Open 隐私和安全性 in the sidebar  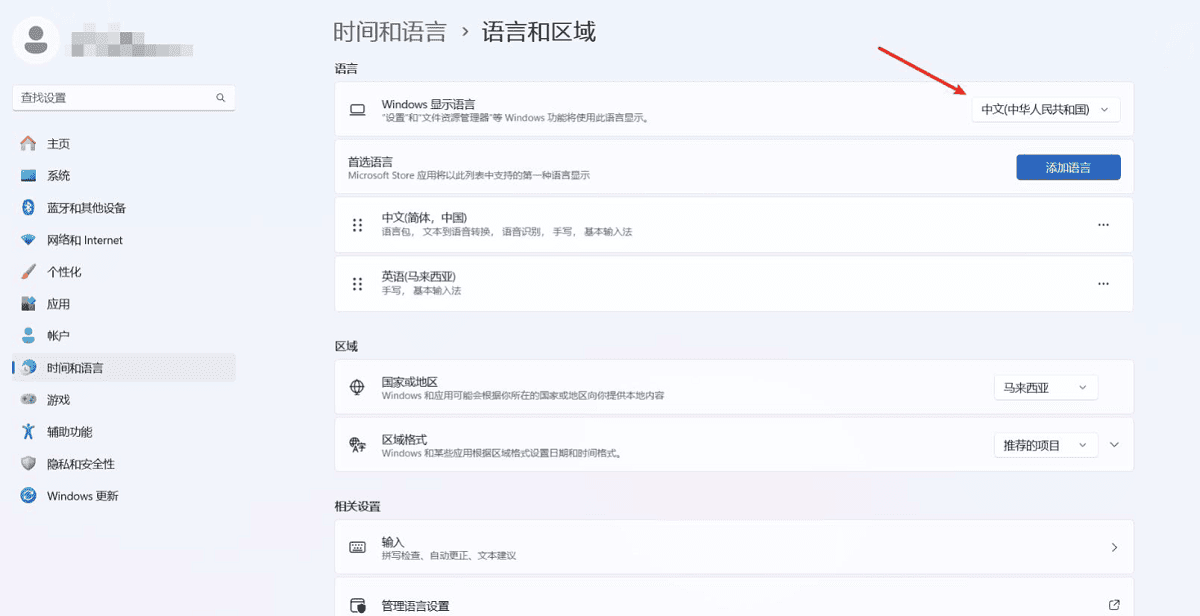pyautogui.click(x=124, y=464)
